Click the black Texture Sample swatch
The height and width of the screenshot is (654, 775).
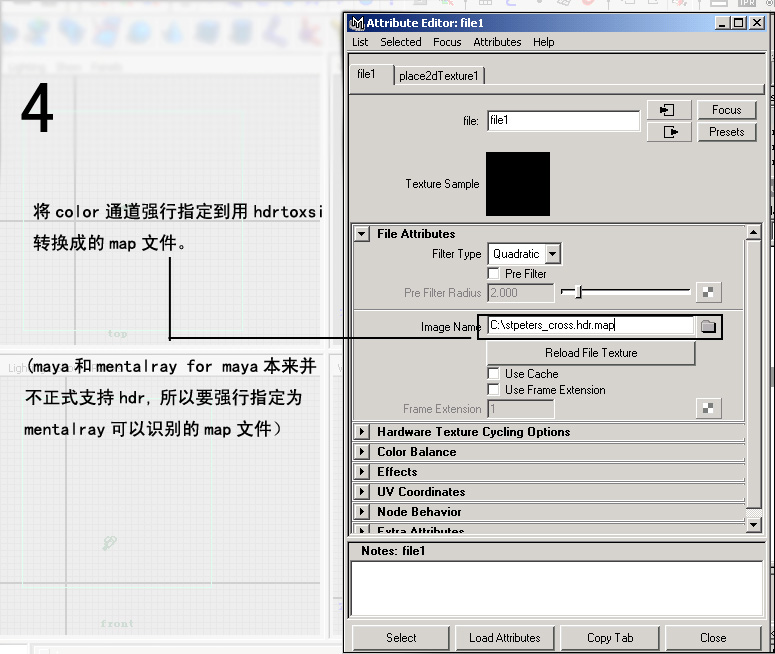pos(518,184)
